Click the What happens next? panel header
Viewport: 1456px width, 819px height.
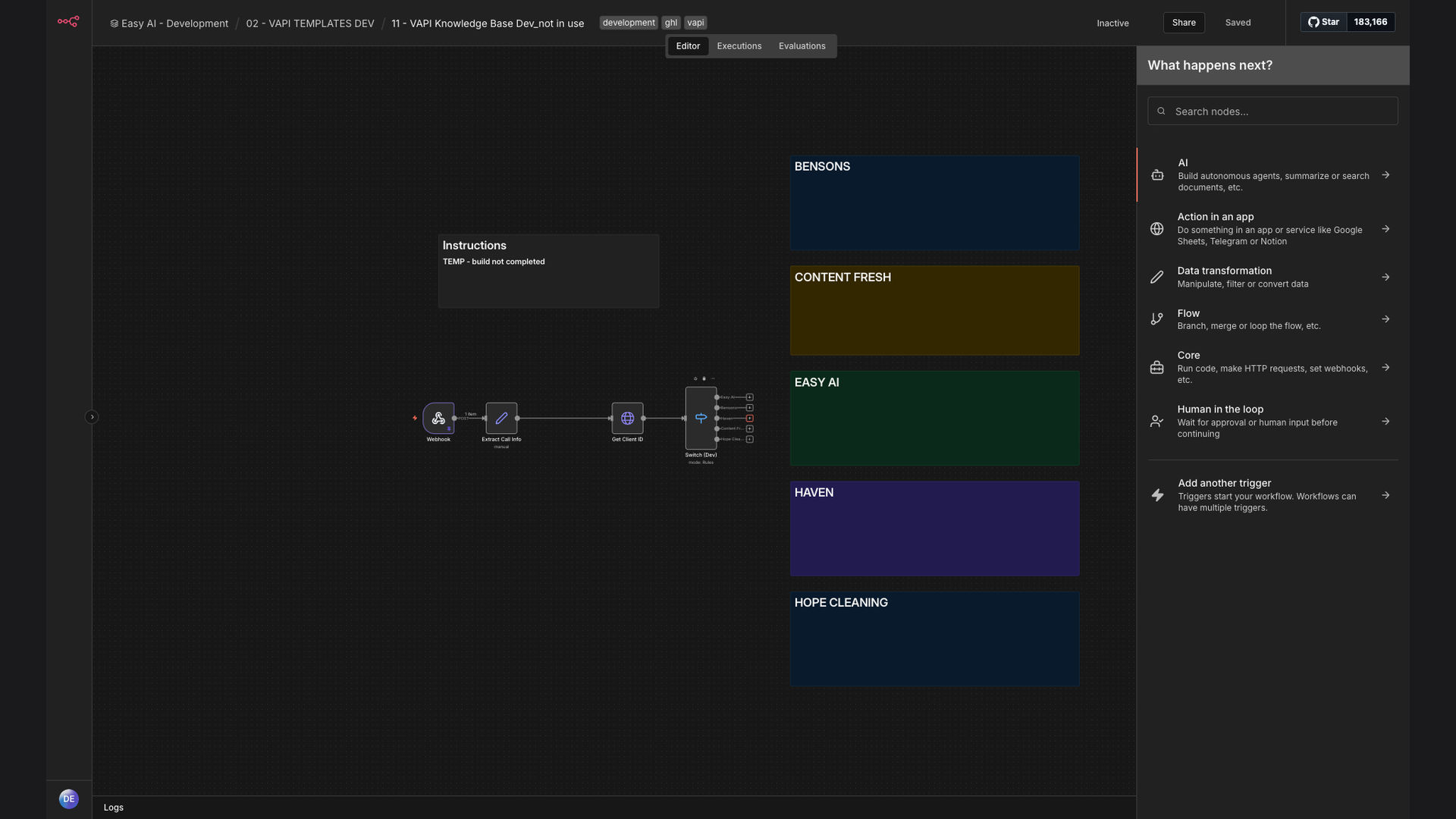(1272, 65)
